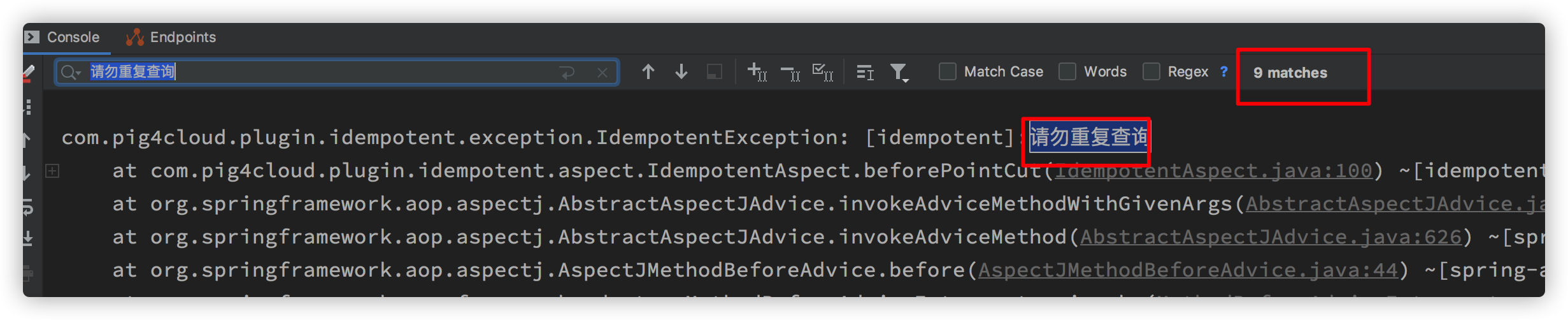
Task: Toggle multiline search mode icon
Action: pos(567,73)
